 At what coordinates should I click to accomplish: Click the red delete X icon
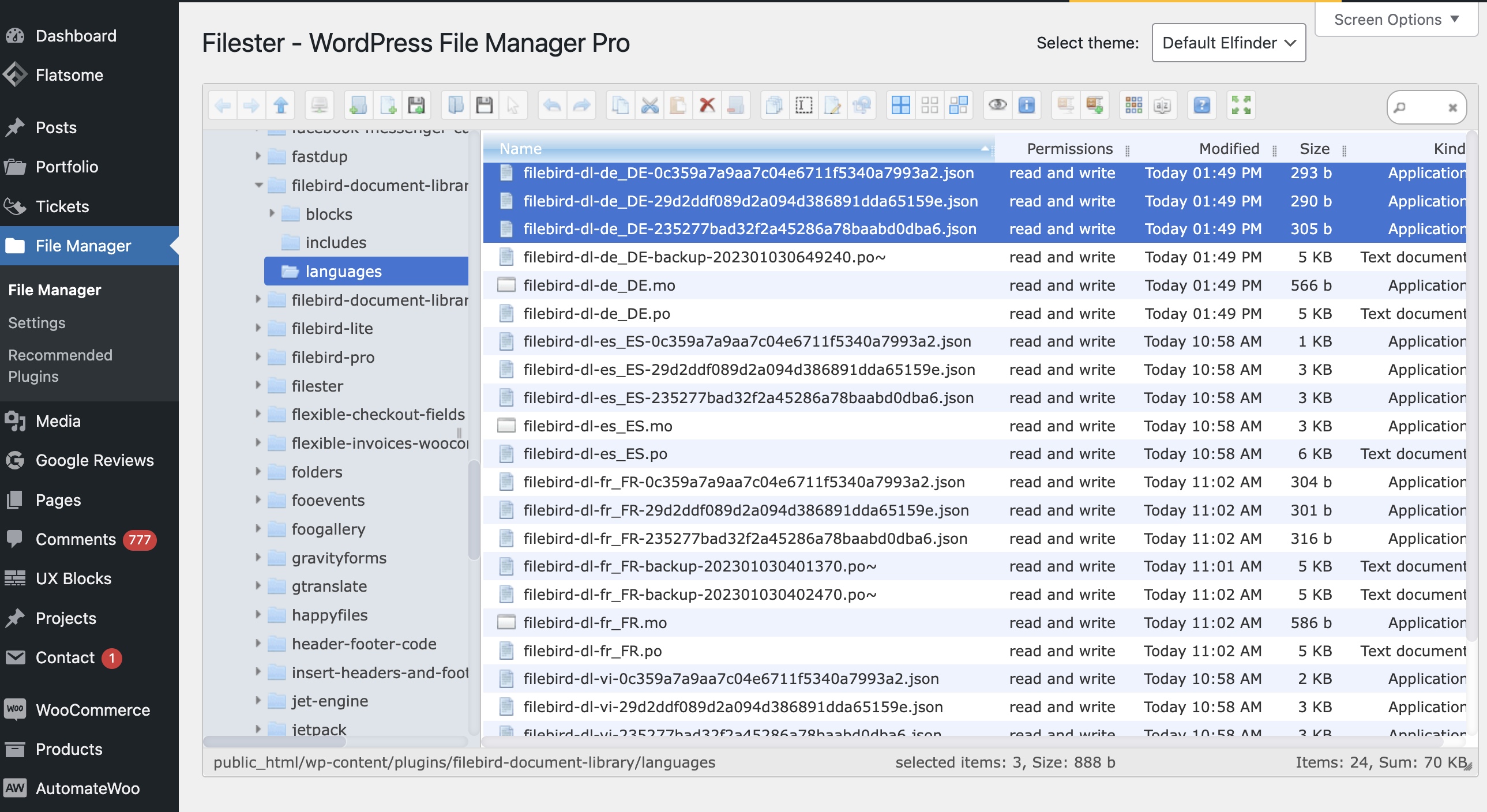point(707,105)
